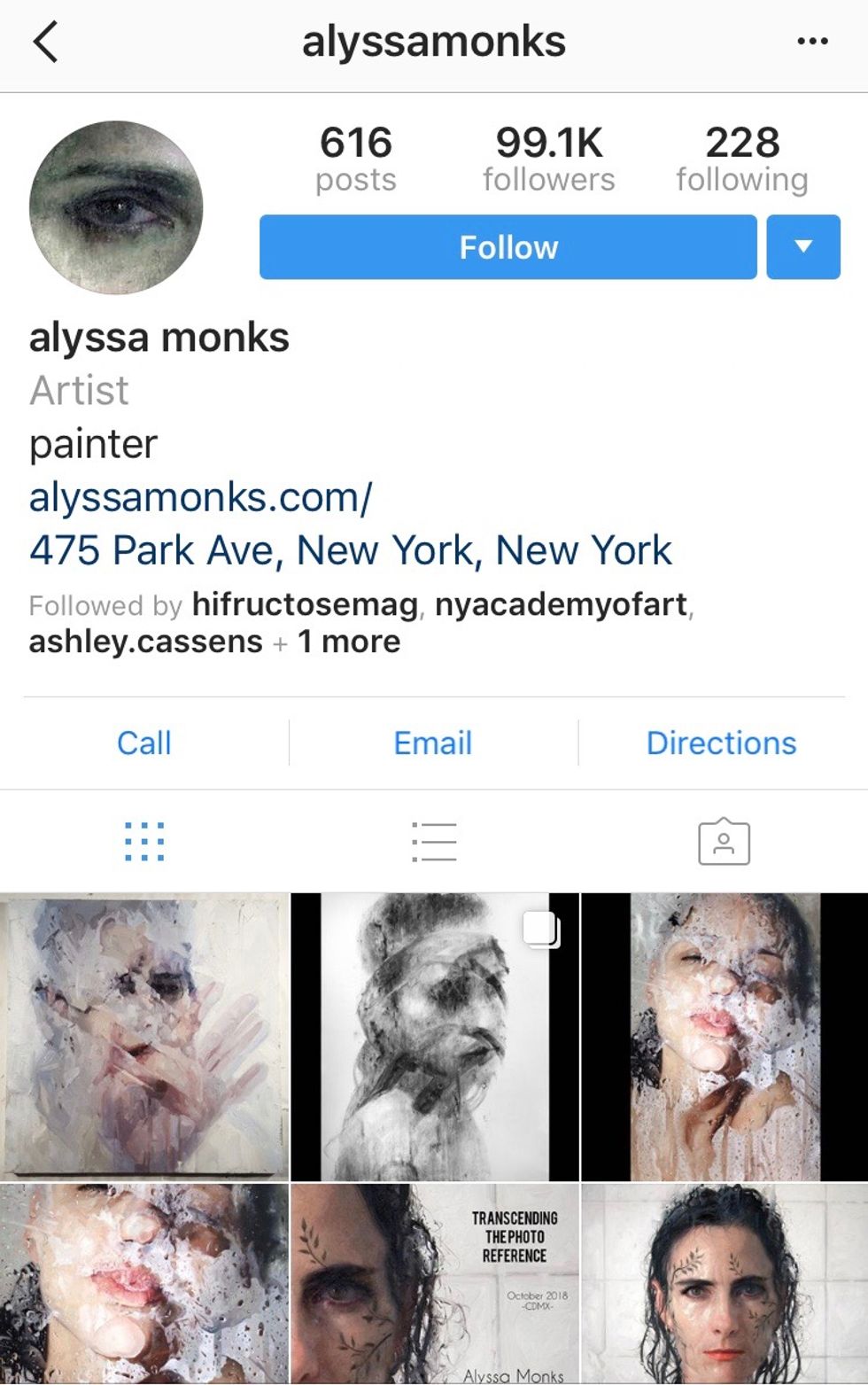
Task: Get Directions to the artist's location
Action: click(x=722, y=743)
